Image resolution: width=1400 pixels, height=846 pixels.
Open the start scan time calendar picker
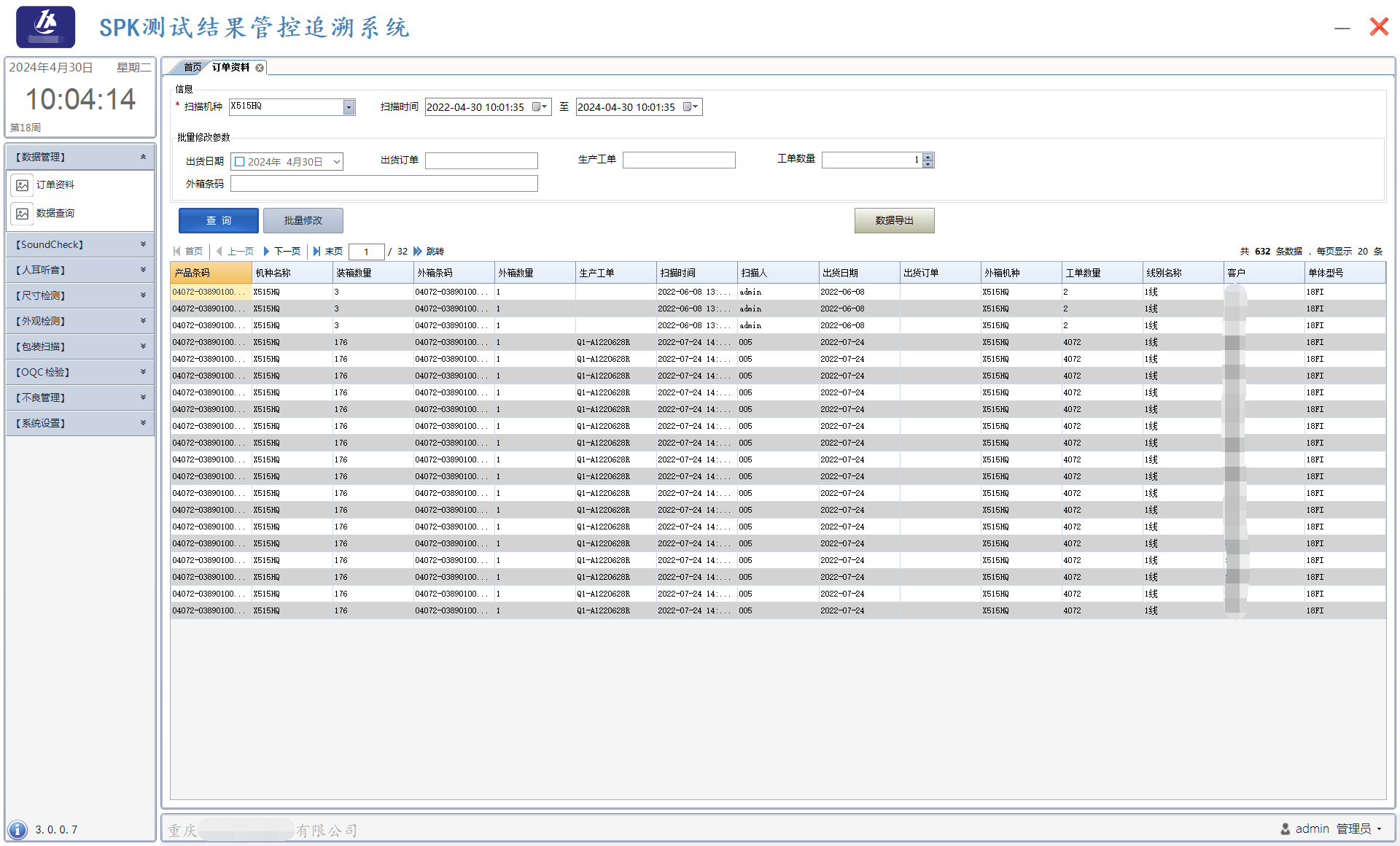click(540, 107)
